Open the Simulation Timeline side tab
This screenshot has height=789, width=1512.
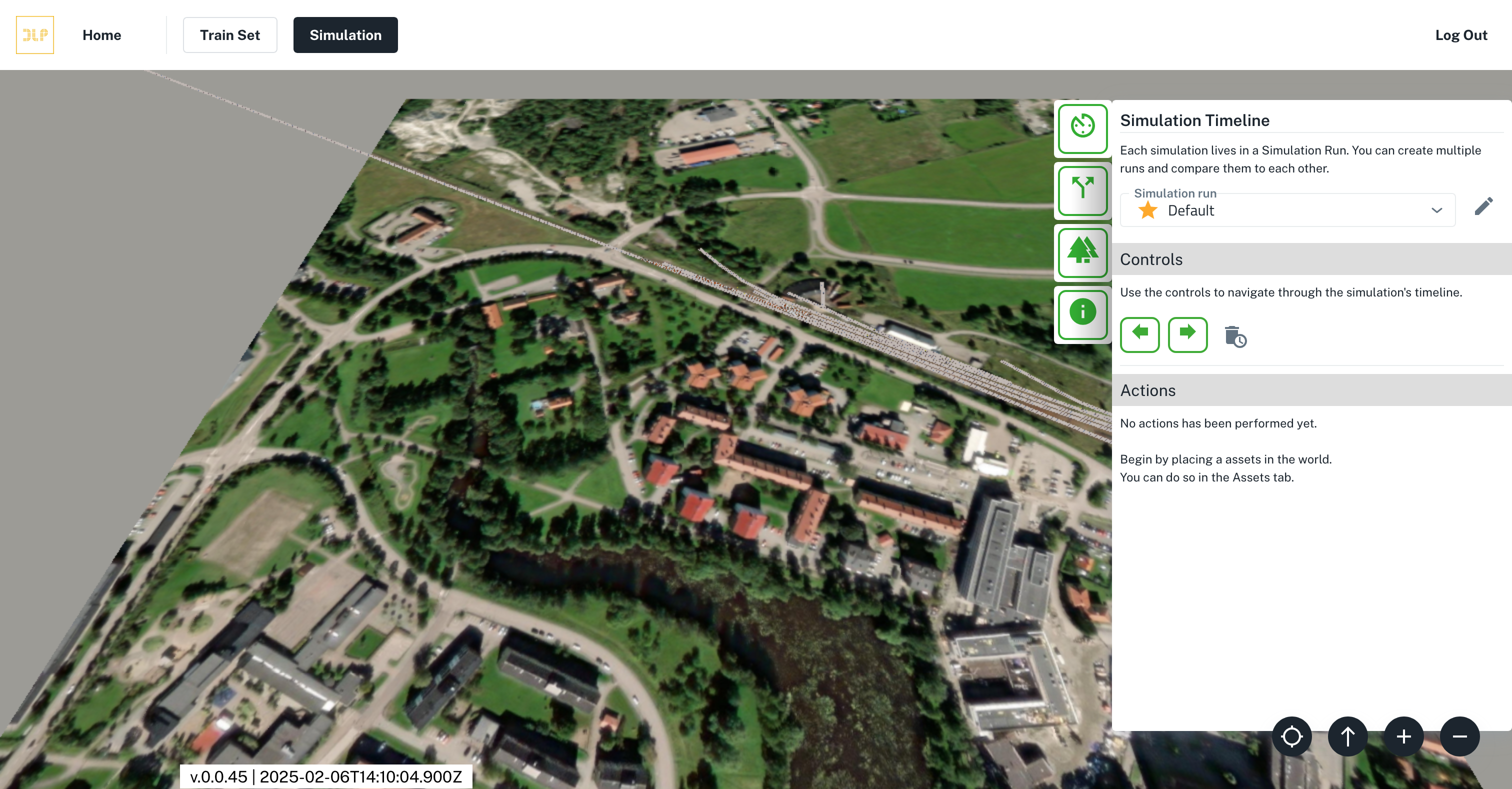click(1082, 128)
